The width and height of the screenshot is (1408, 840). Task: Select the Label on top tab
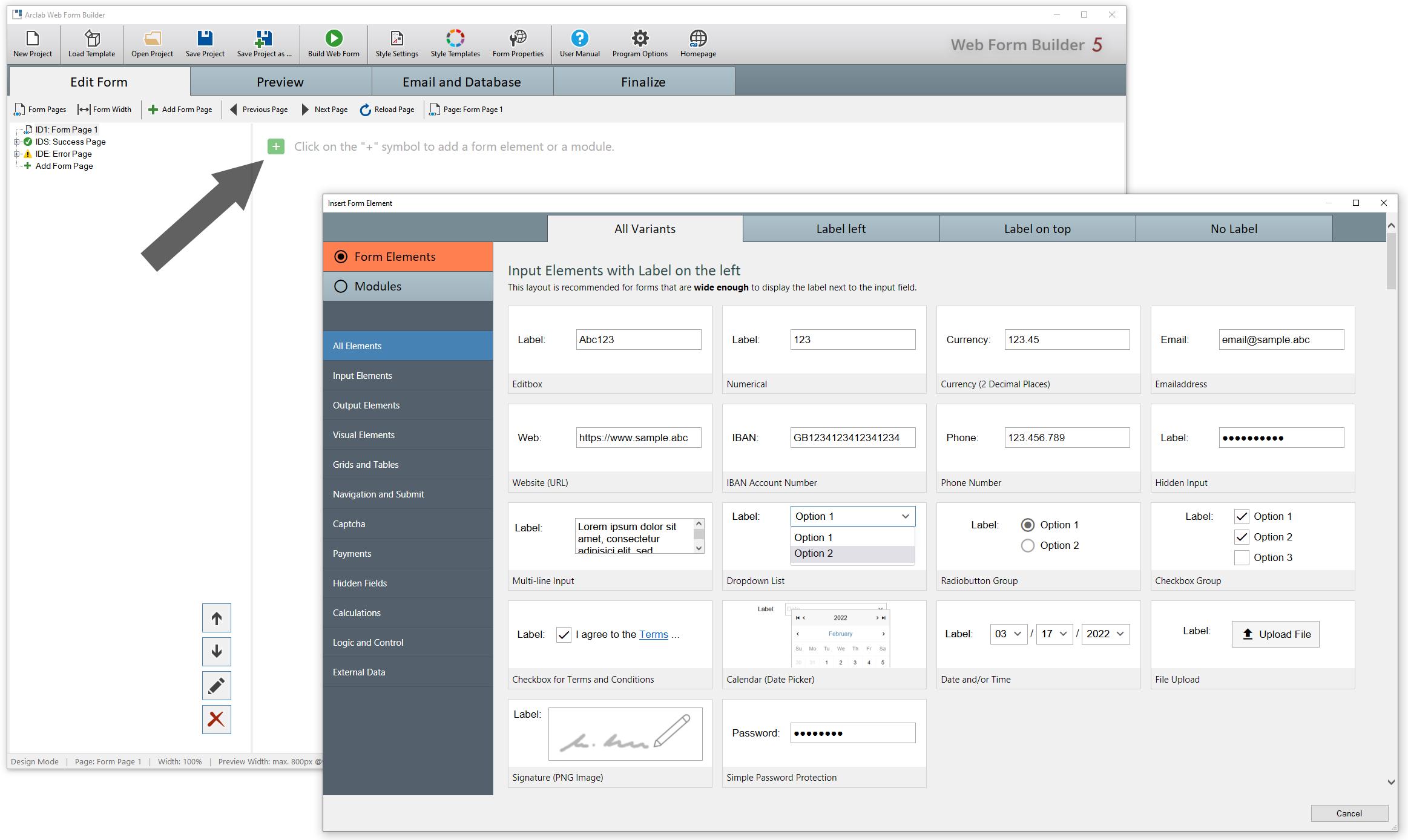(1038, 229)
